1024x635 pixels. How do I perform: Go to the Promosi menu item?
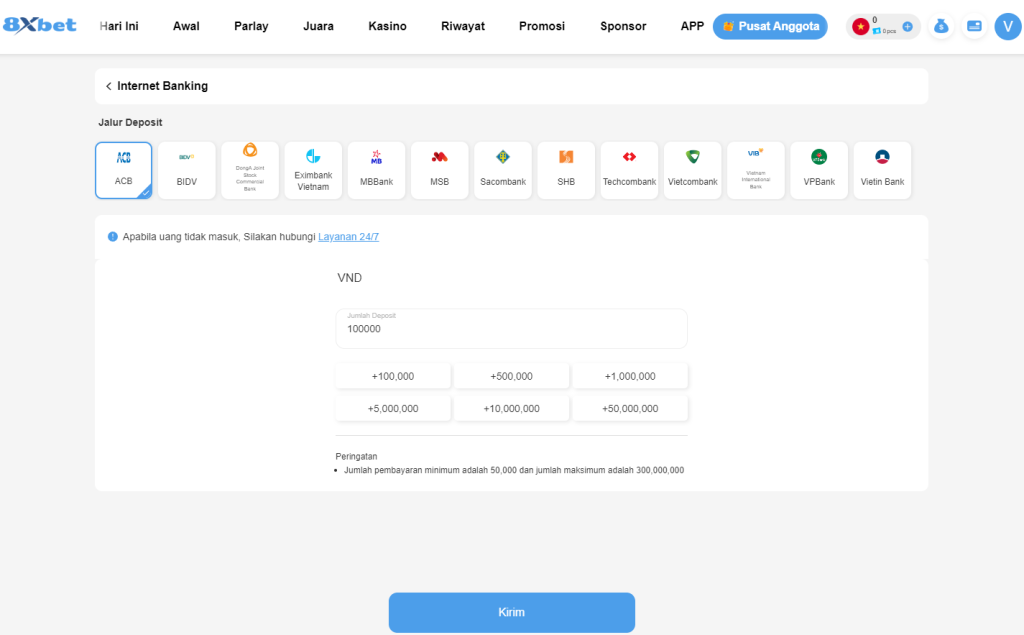coord(541,26)
